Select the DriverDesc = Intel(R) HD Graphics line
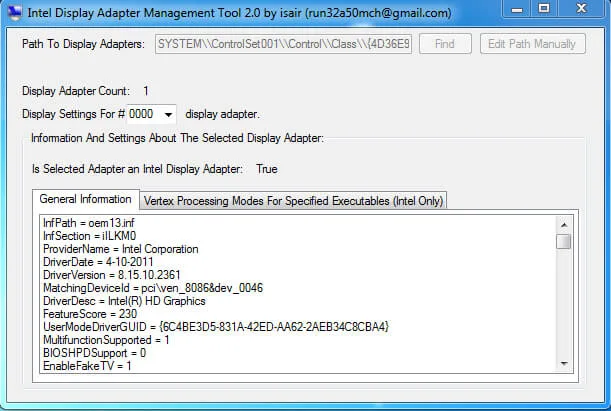 [124, 301]
